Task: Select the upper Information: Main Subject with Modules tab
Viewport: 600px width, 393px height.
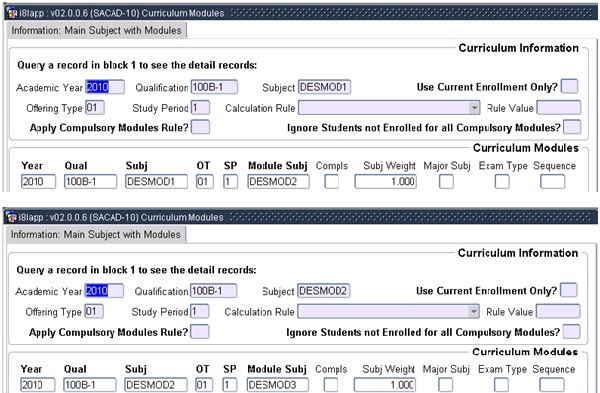Action: pos(97,30)
